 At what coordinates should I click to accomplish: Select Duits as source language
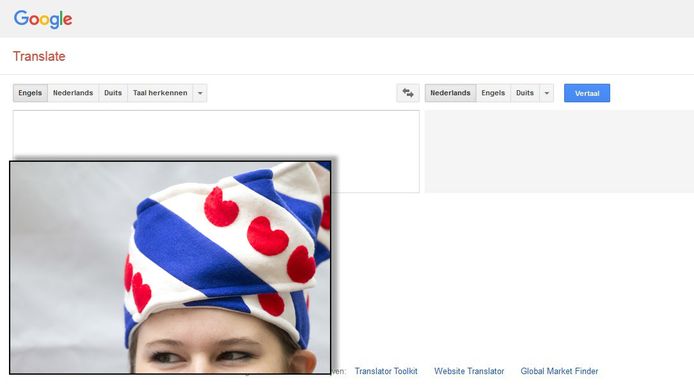[x=113, y=93]
